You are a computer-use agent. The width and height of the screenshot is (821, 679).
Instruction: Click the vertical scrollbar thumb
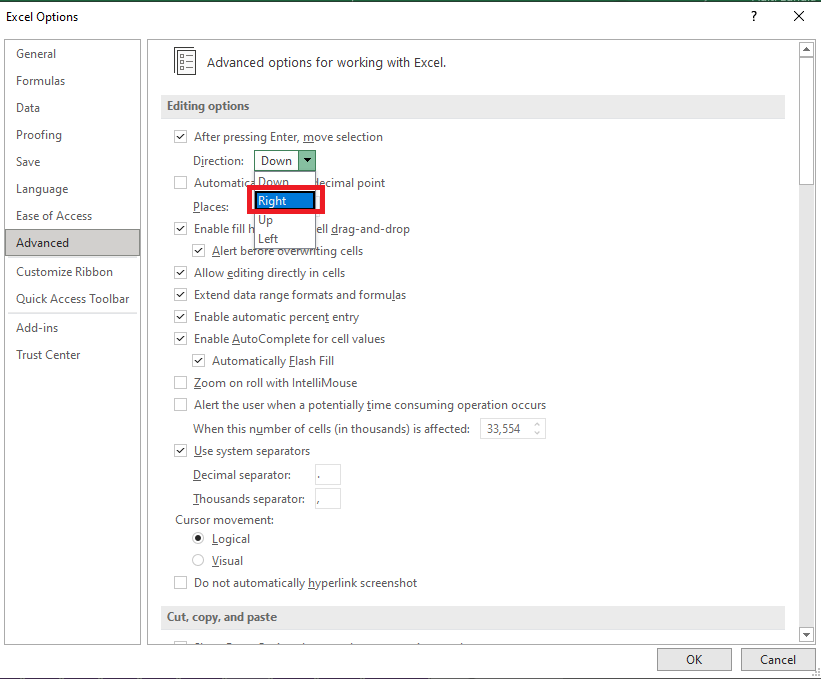click(806, 120)
